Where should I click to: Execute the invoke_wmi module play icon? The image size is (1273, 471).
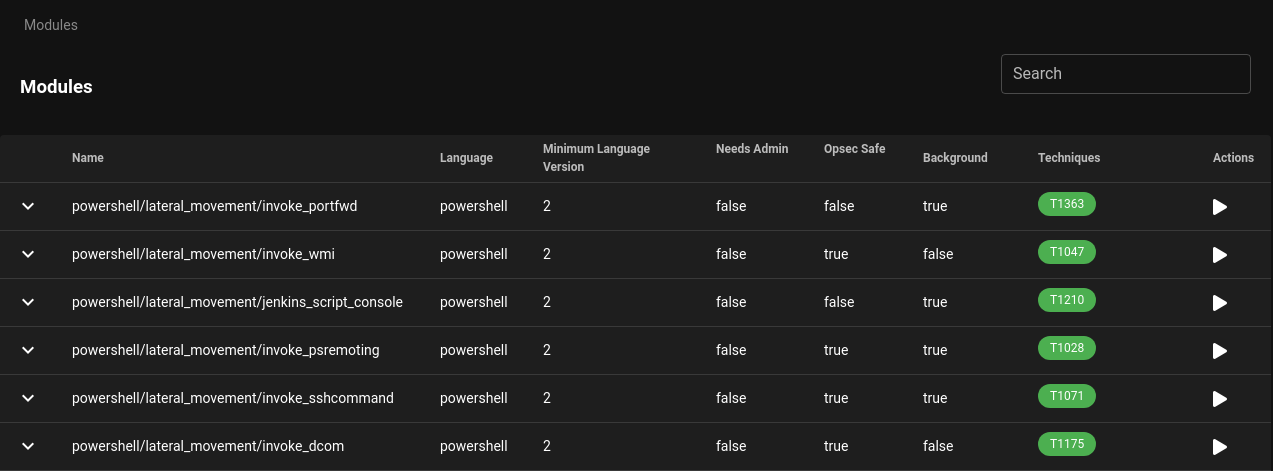[x=1219, y=255]
